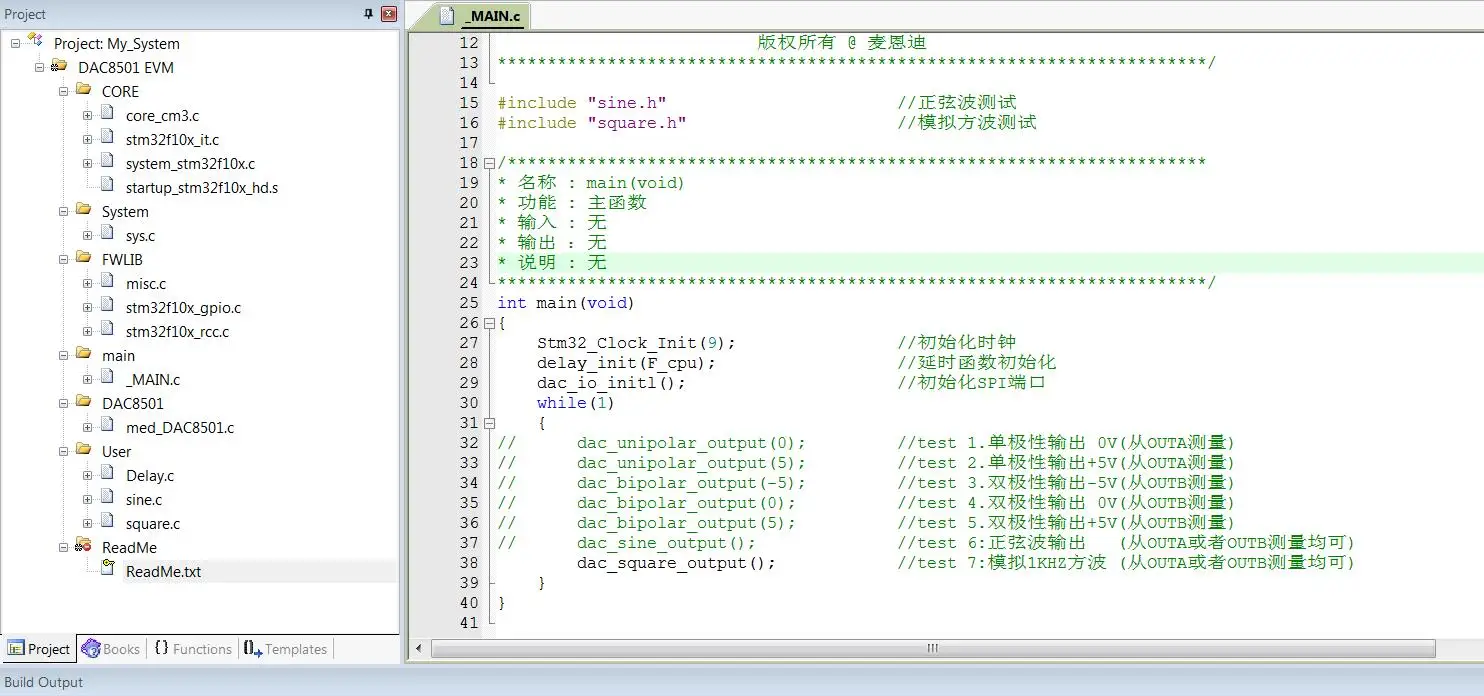The width and height of the screenshot is (1484, 696).
Task: Click the square.c file icon
Action: (x=107, y=521)
